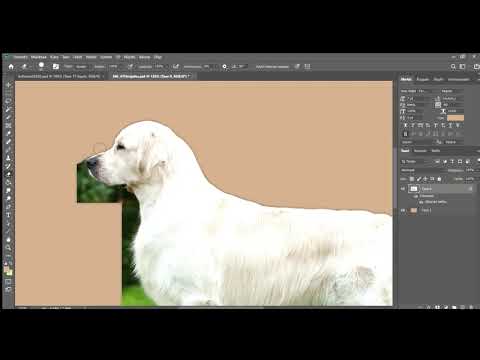The height and width of the screenshot is (360, 480).
Task: Lock transparent pixels of the layer
Action: click(x=412, y=179)
